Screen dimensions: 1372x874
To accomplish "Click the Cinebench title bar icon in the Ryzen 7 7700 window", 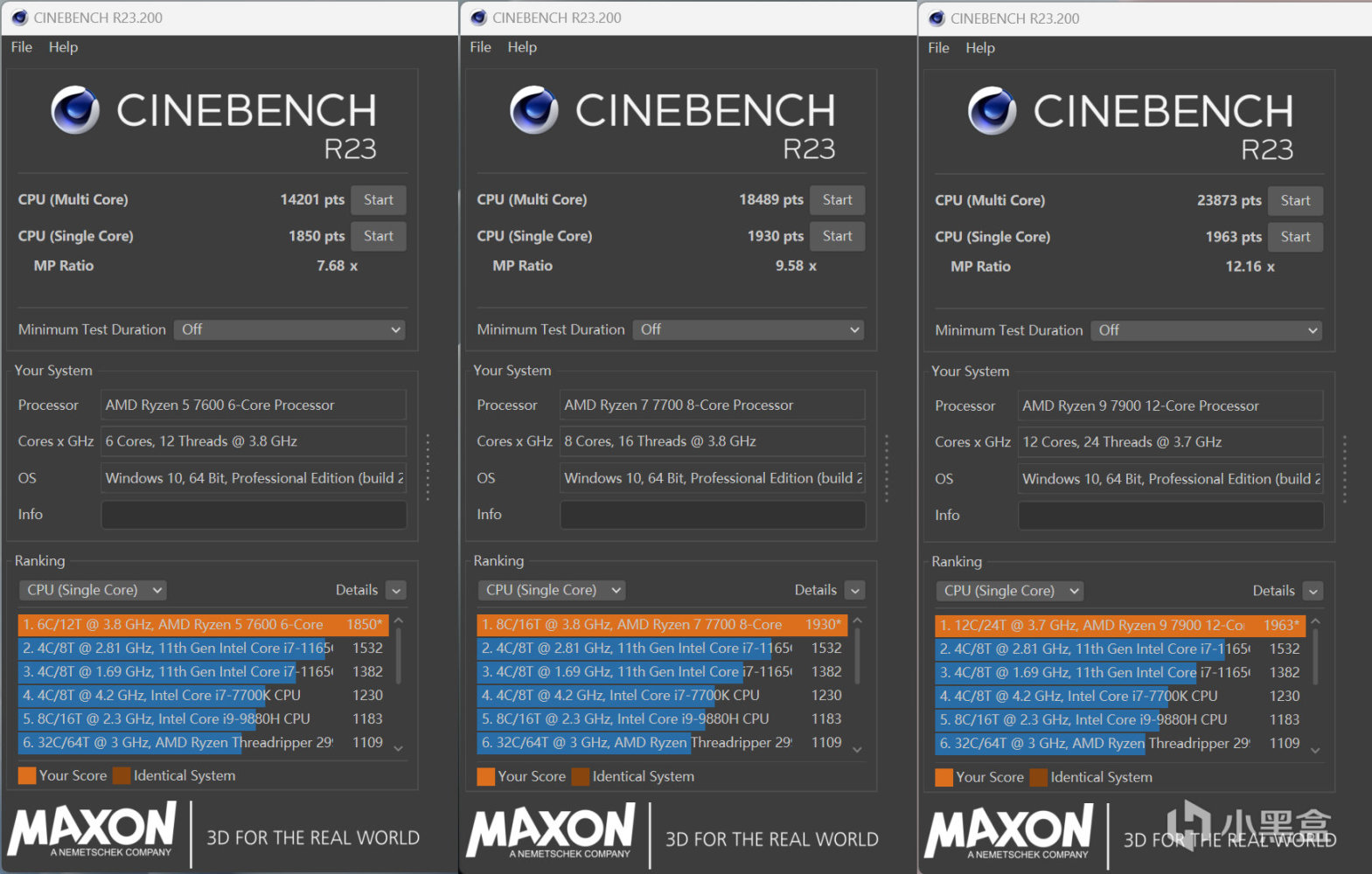I will [x=478, y=17].
